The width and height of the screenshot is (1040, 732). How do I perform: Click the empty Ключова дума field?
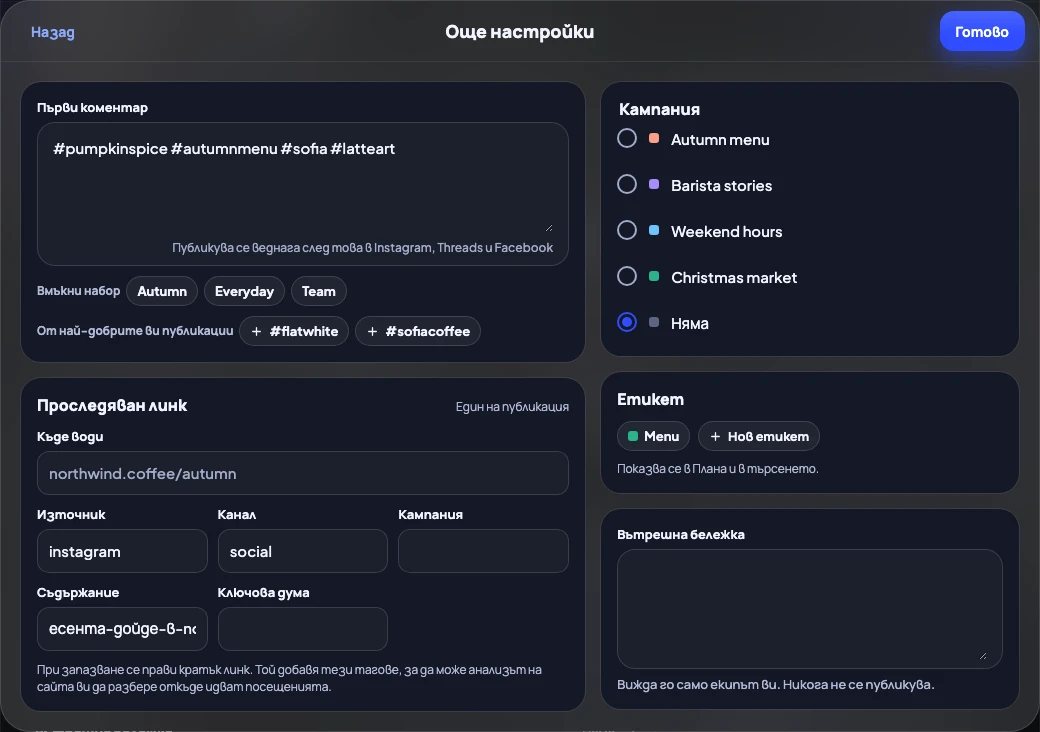point(302,629)
